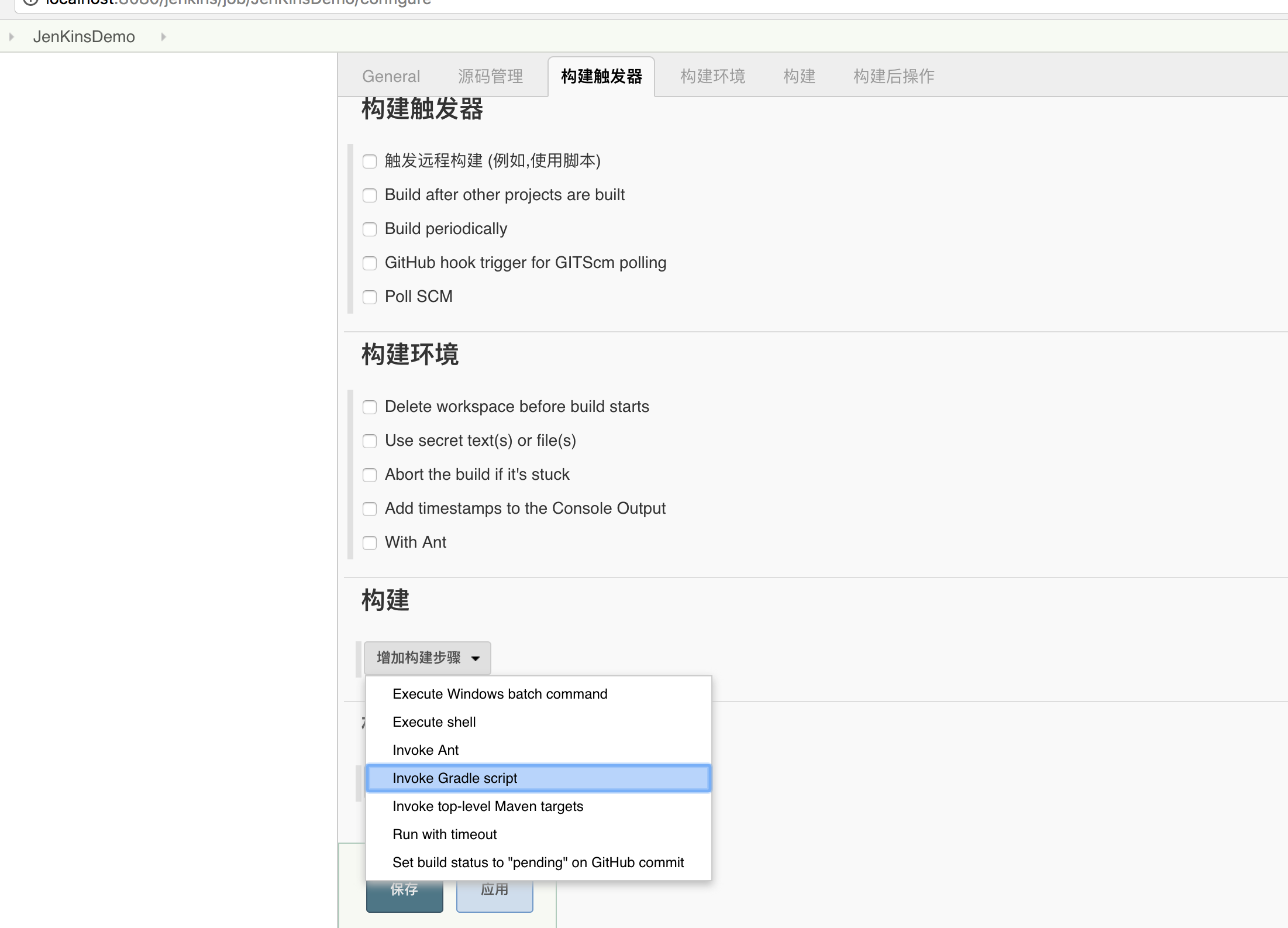Pick Invoke top-level Maven targets
This screenshot has width=1288, height=928.
tap(487, 806)
